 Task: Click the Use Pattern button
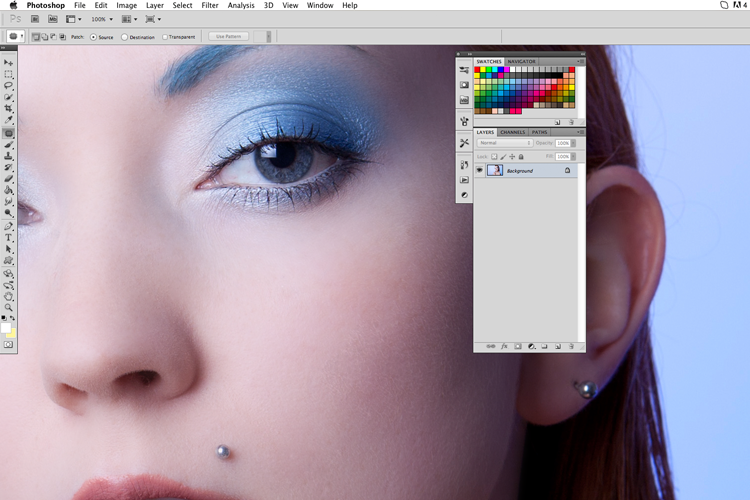point(229,36)
